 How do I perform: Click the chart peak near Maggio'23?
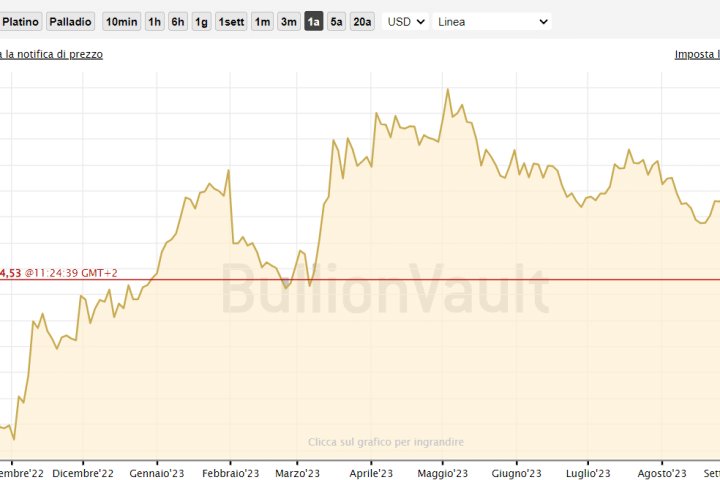[x=447, y=90]
